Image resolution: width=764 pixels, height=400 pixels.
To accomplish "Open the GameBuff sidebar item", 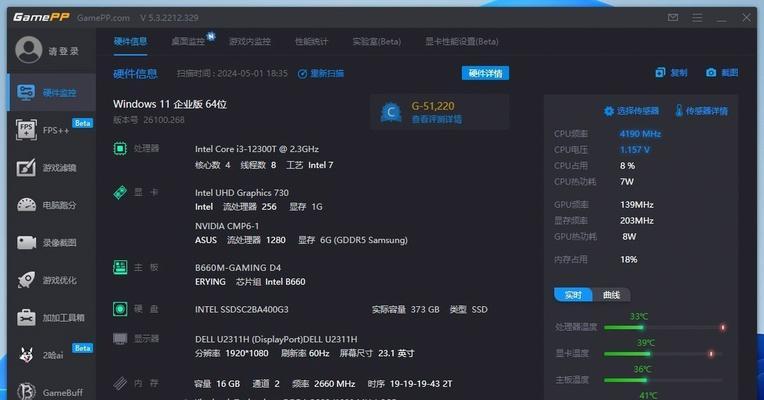I will tap(52, 392).
